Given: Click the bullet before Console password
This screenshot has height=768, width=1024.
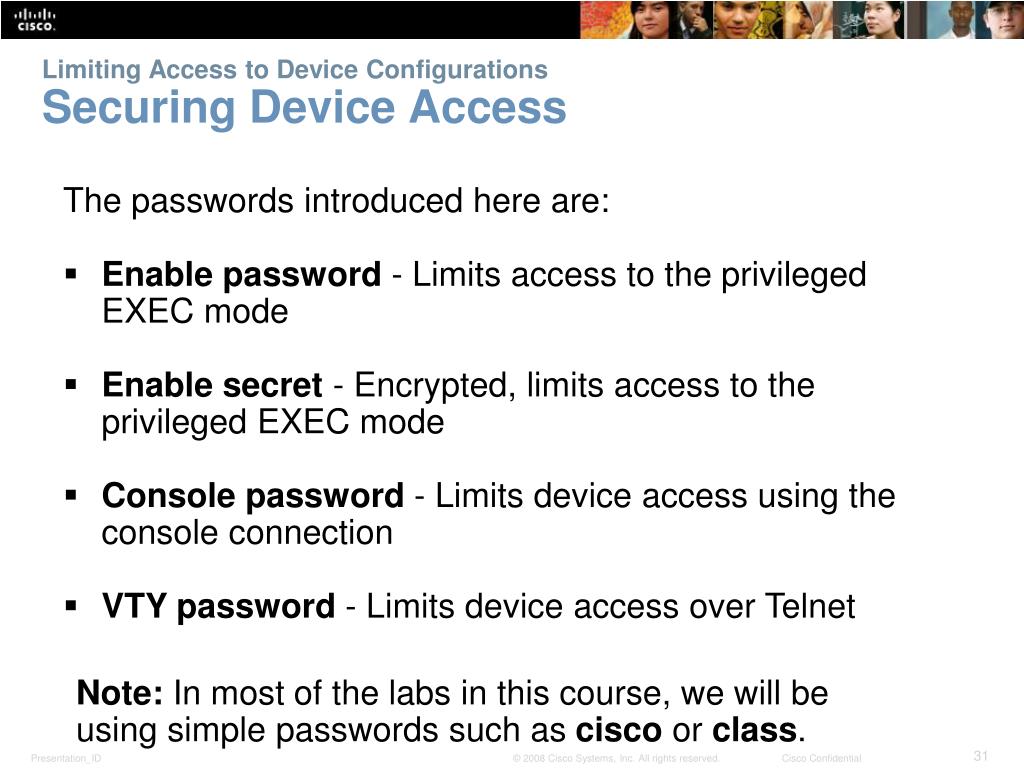Looking at the screenshot, I should [x=71, y=495].
